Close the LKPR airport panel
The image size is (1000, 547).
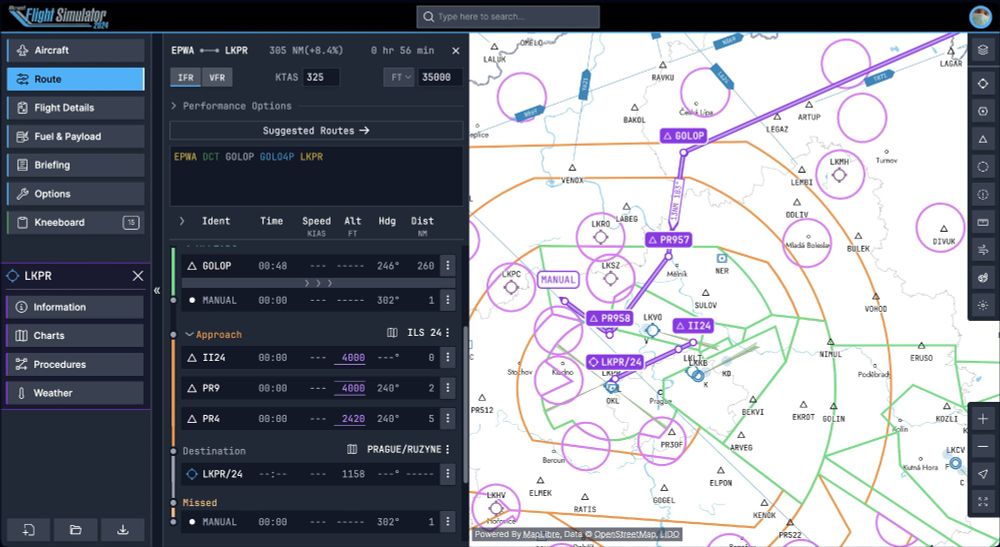tap(138, 276)
